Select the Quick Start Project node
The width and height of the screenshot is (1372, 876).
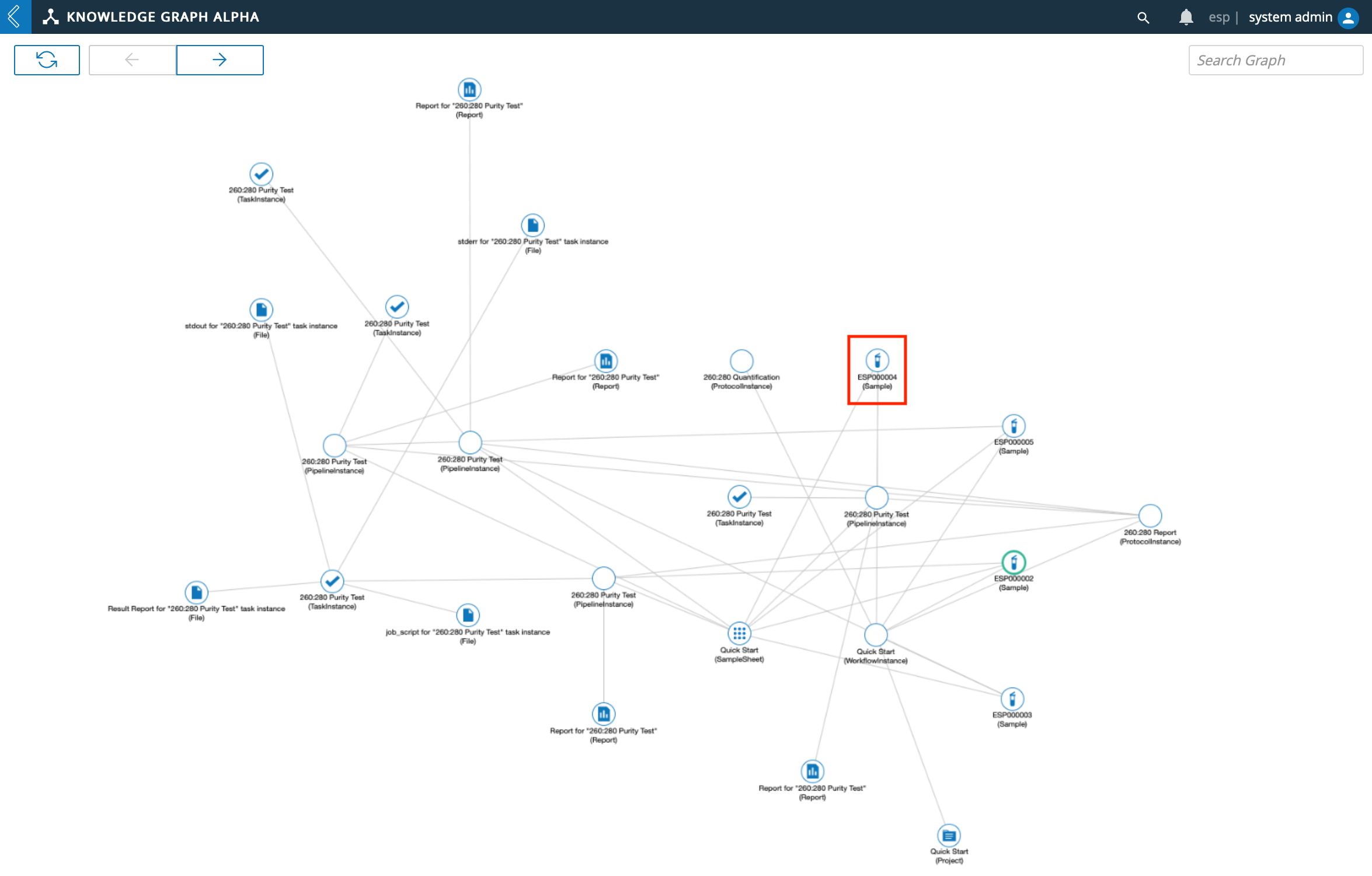tap(949, 836)
